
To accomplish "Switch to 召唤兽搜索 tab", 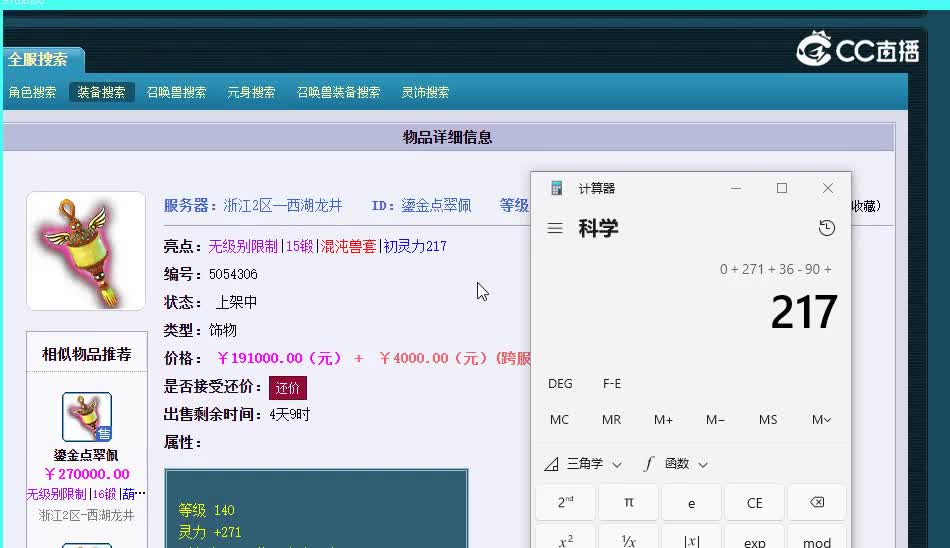I will coord(176,92).
